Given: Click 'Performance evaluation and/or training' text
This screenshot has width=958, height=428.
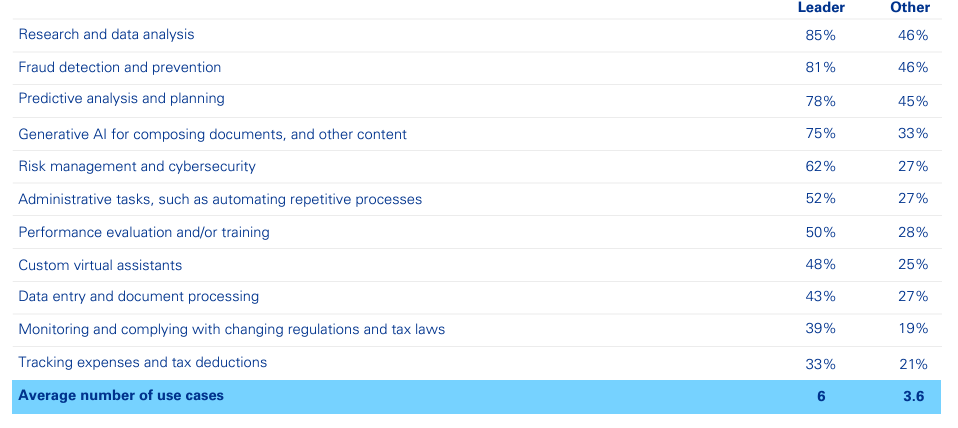Looking at the screenshot, I should 144,232.
